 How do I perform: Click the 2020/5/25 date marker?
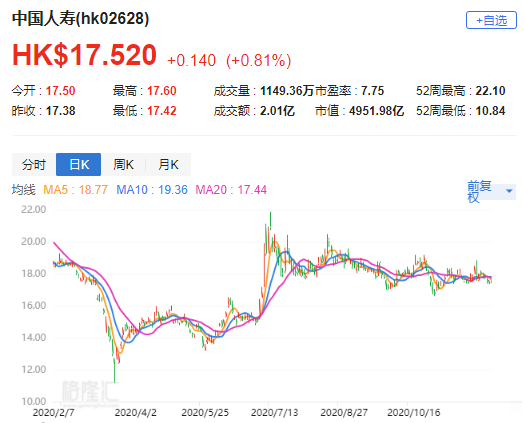[205, 413]
